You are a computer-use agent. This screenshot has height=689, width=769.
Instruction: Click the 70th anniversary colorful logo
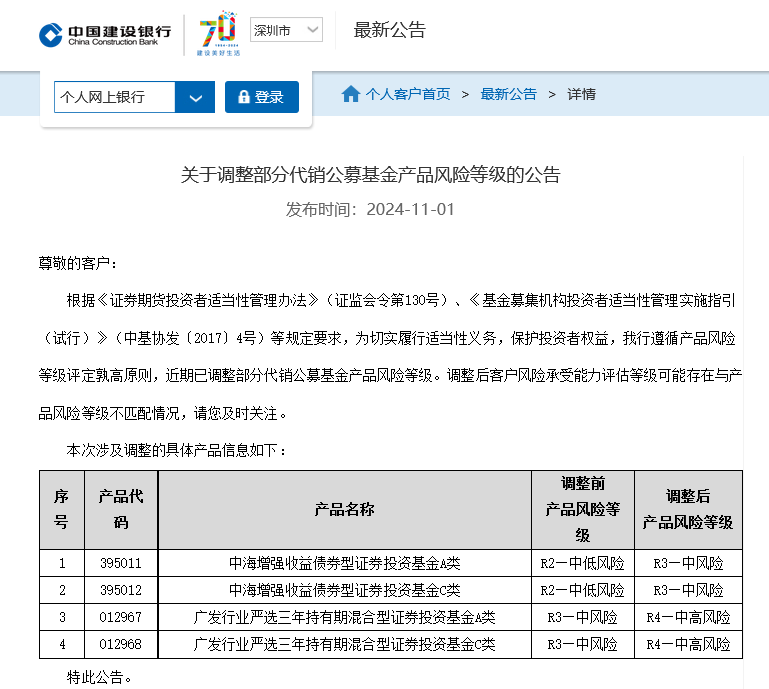click(x=218, y=33)
